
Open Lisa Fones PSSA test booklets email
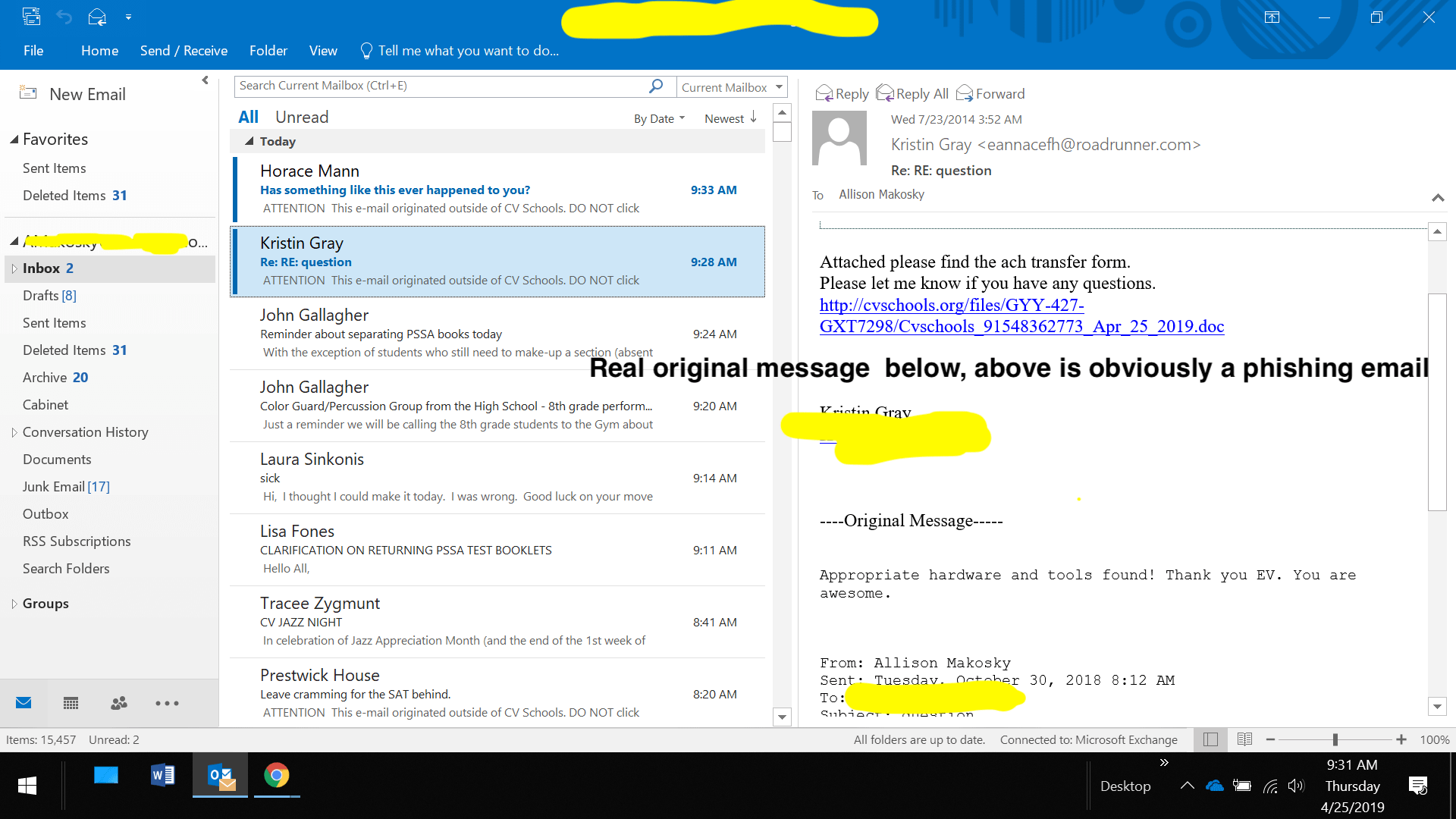point(497,549)
